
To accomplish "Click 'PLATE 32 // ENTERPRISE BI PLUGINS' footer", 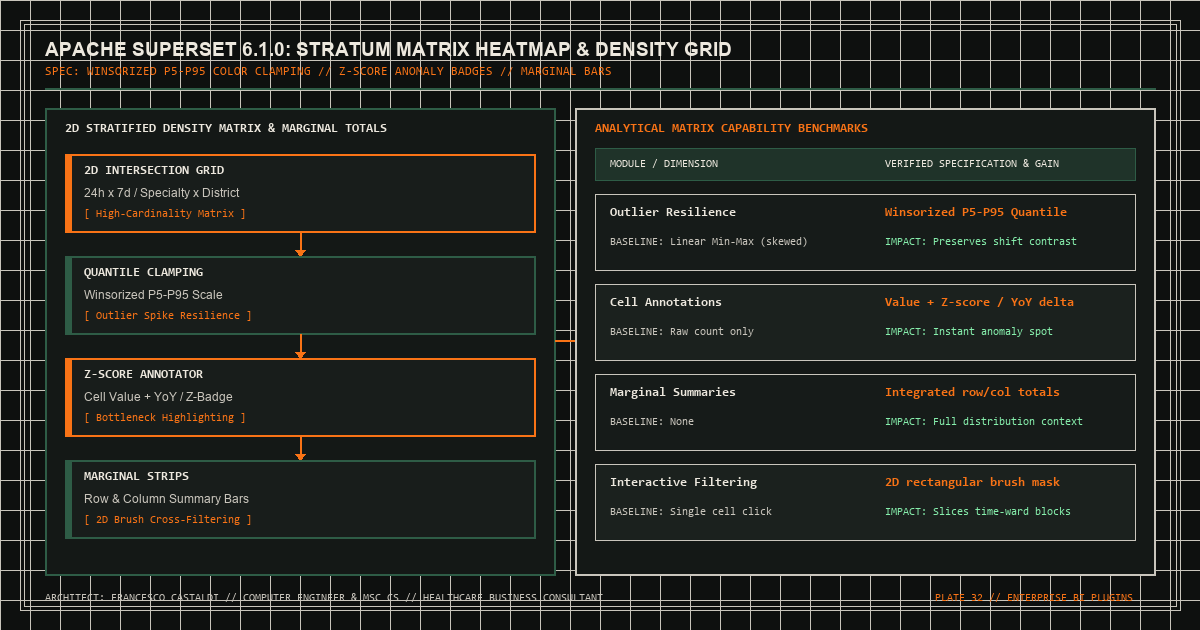I will 1034,598.
